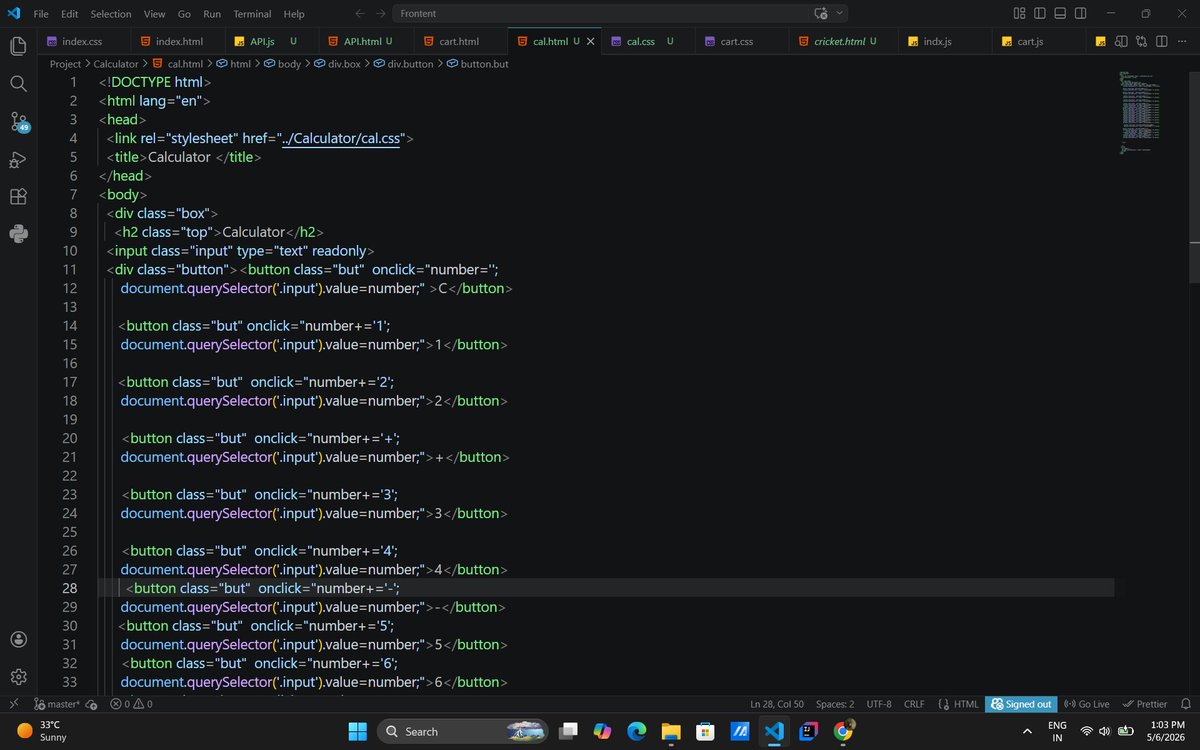Open the Edit menu

[x=69, y=14]
